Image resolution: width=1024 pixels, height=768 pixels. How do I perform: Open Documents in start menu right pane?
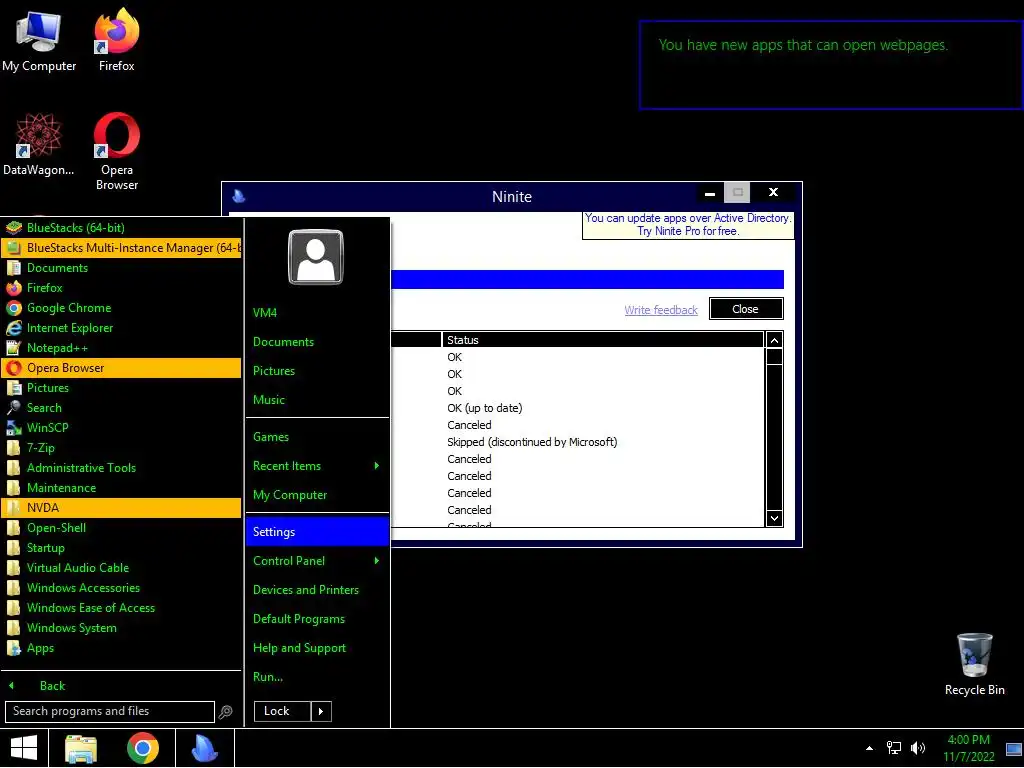tap(317, 342)
